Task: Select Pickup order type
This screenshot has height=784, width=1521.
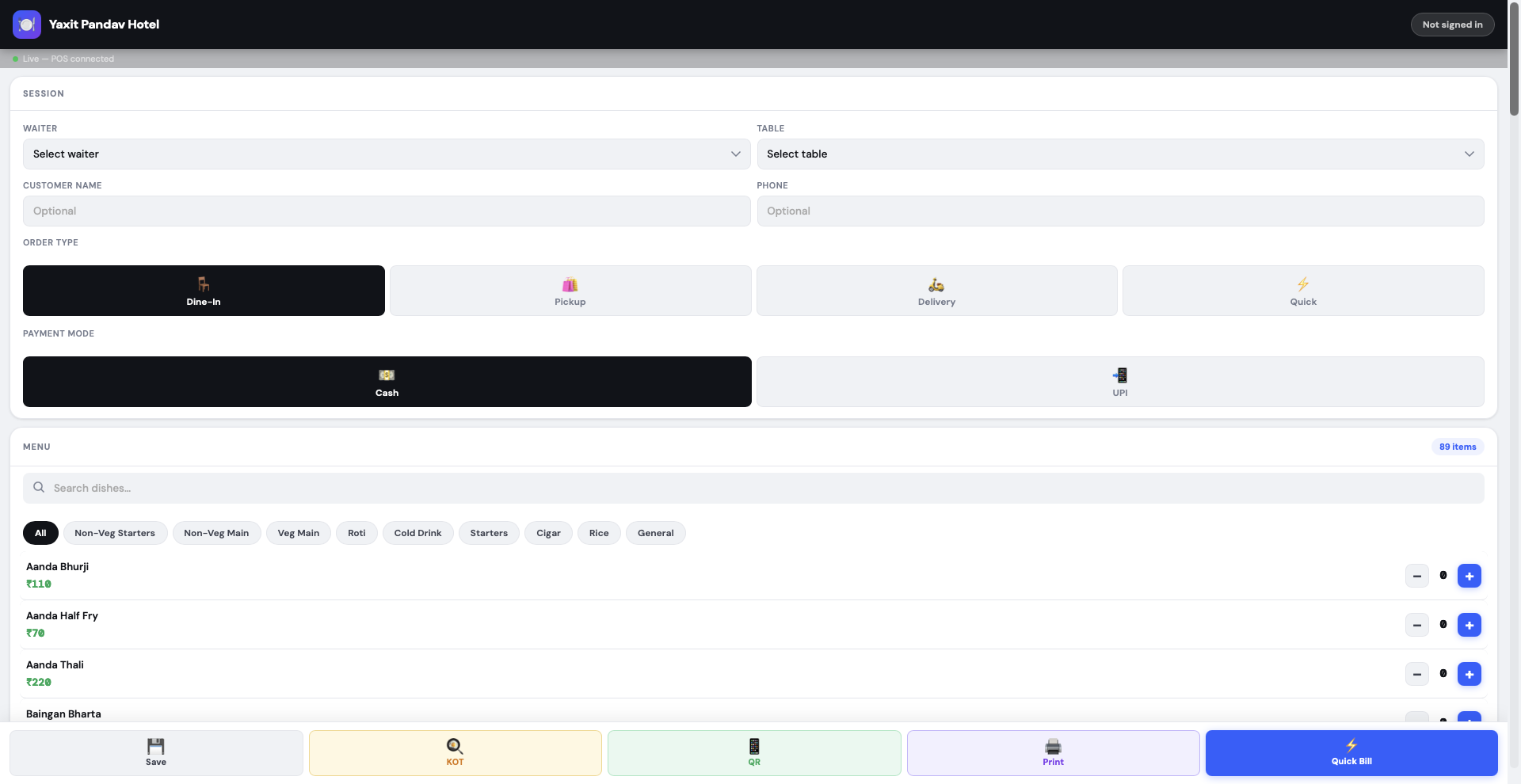Action: point(570,291)
